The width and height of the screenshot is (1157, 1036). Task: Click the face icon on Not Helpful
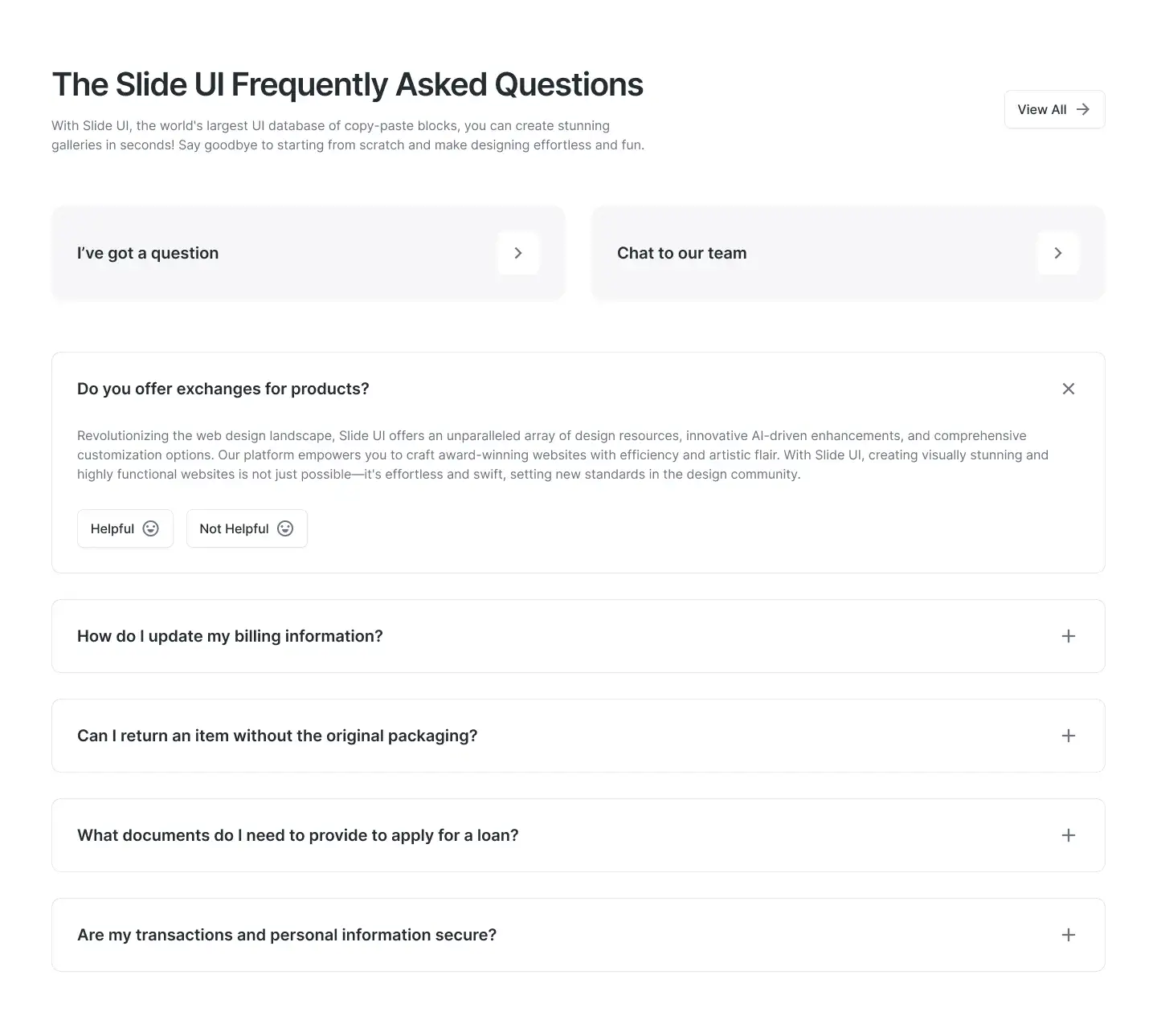click(285, 528)
